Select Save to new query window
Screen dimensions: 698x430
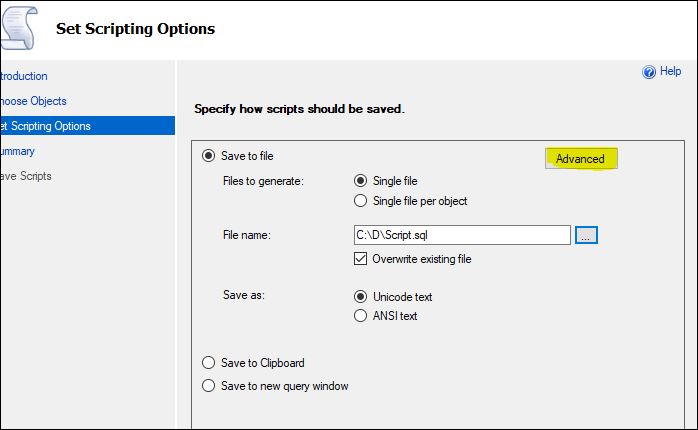pos(208,385)
